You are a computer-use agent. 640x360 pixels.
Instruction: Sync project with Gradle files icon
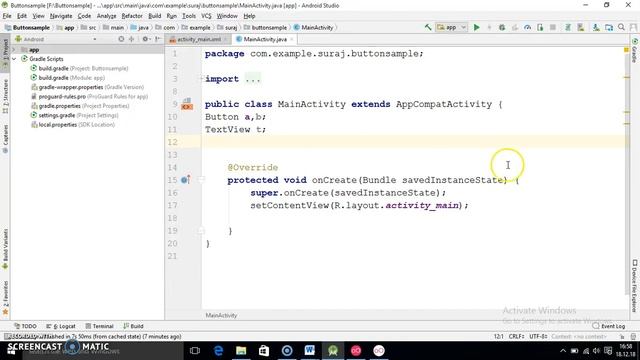[x=568, y=27]
